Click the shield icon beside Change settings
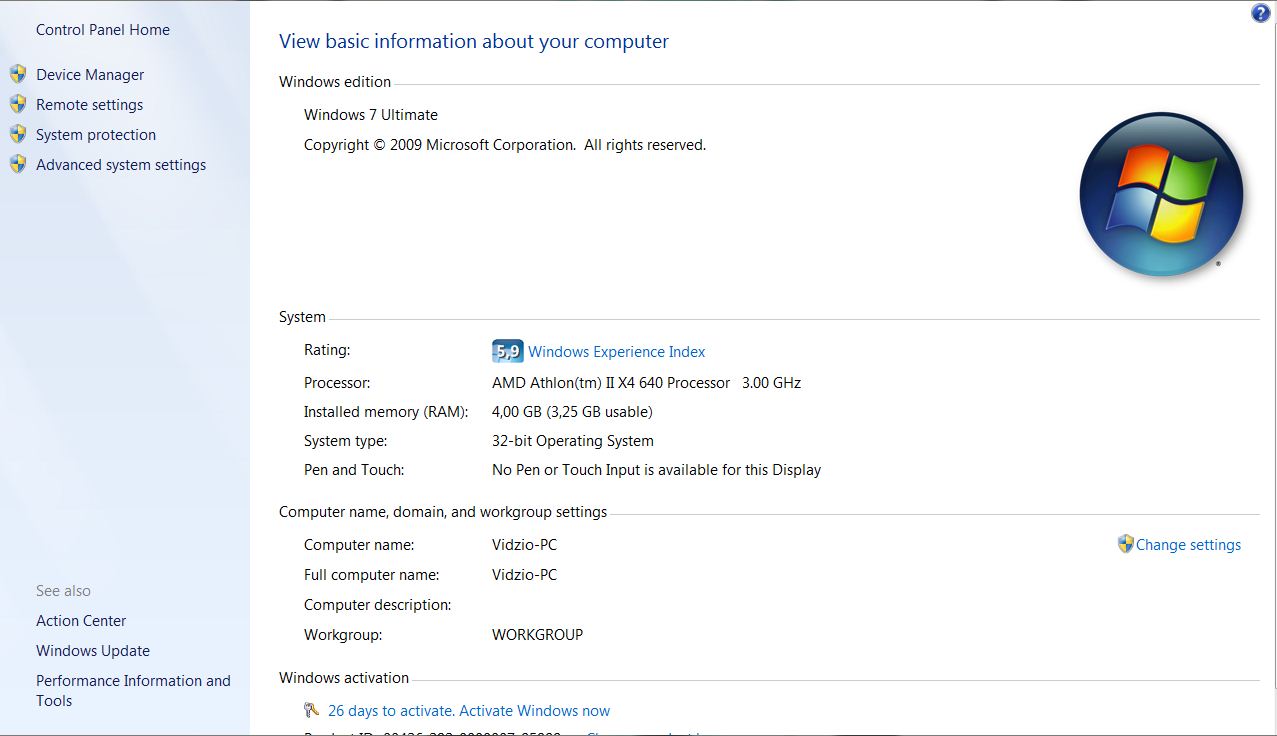 pyautogui.click(x=1125, y=544)
